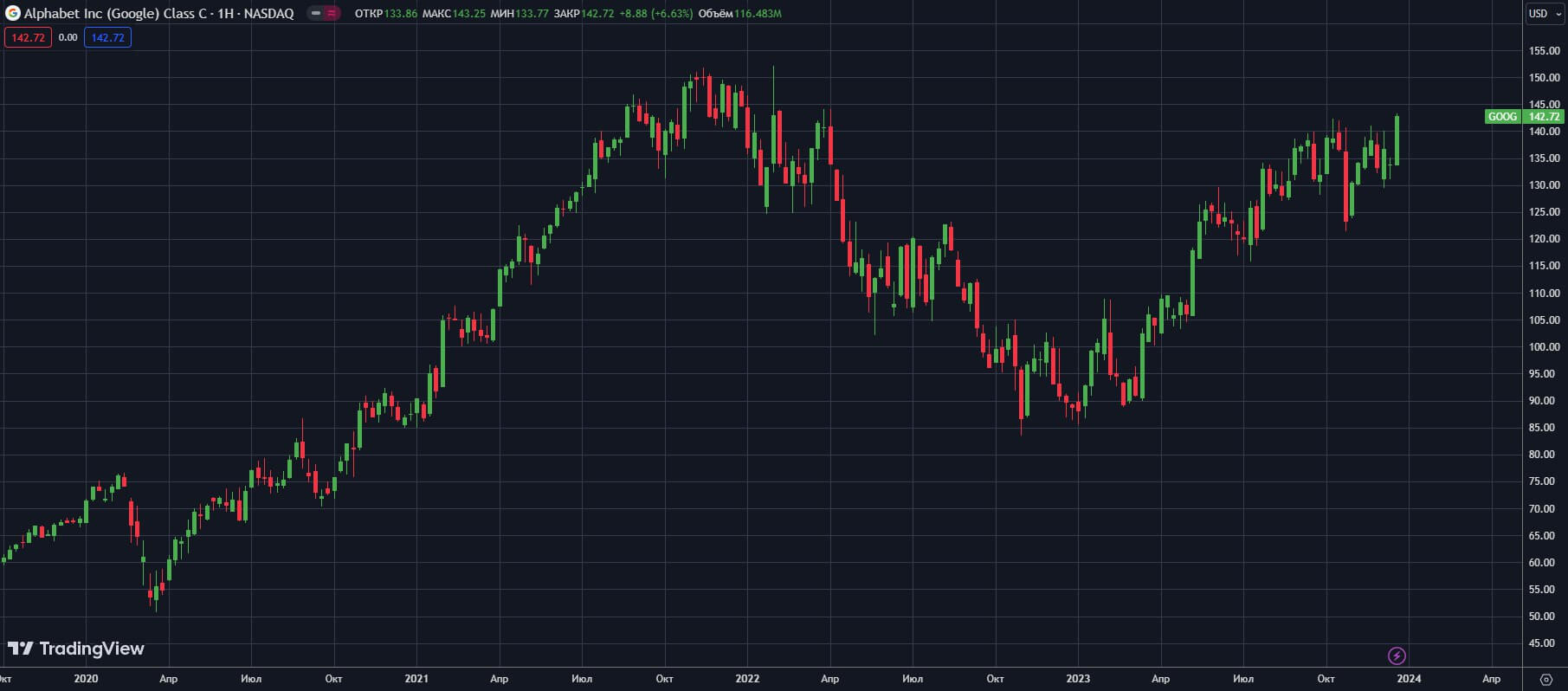Click the ОТКР 133.86 open value
The image size is (1568, 691).
(386, 14)
